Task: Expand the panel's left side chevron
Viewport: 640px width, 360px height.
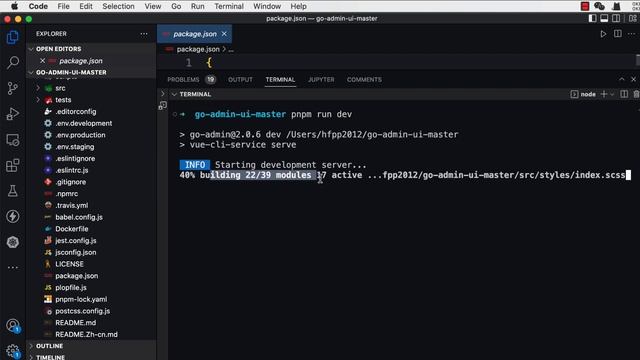Action: point(162,94)
